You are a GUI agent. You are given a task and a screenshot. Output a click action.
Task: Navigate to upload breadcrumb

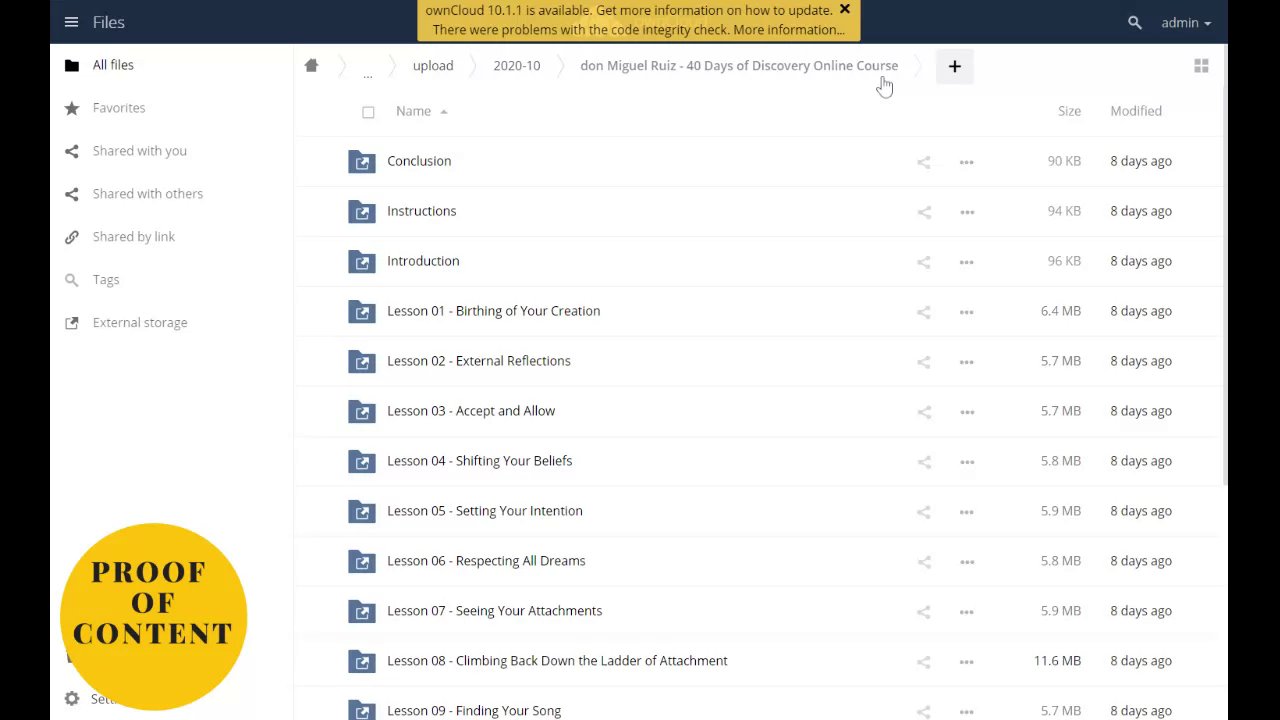pyautogui.click(x=433, y=65)
